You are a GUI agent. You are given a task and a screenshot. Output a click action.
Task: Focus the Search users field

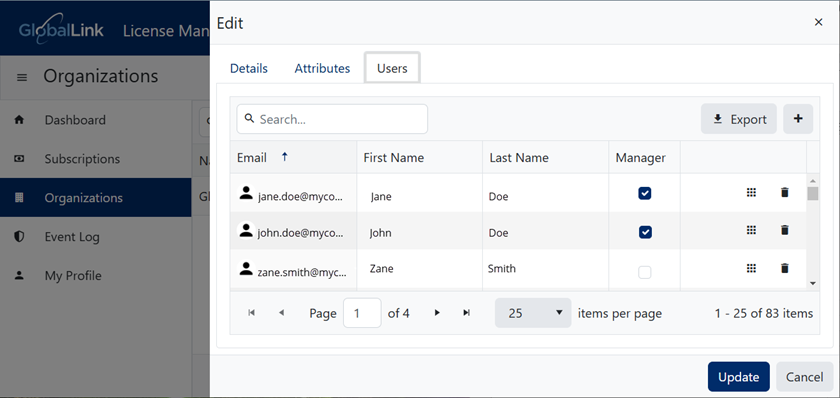332,119
